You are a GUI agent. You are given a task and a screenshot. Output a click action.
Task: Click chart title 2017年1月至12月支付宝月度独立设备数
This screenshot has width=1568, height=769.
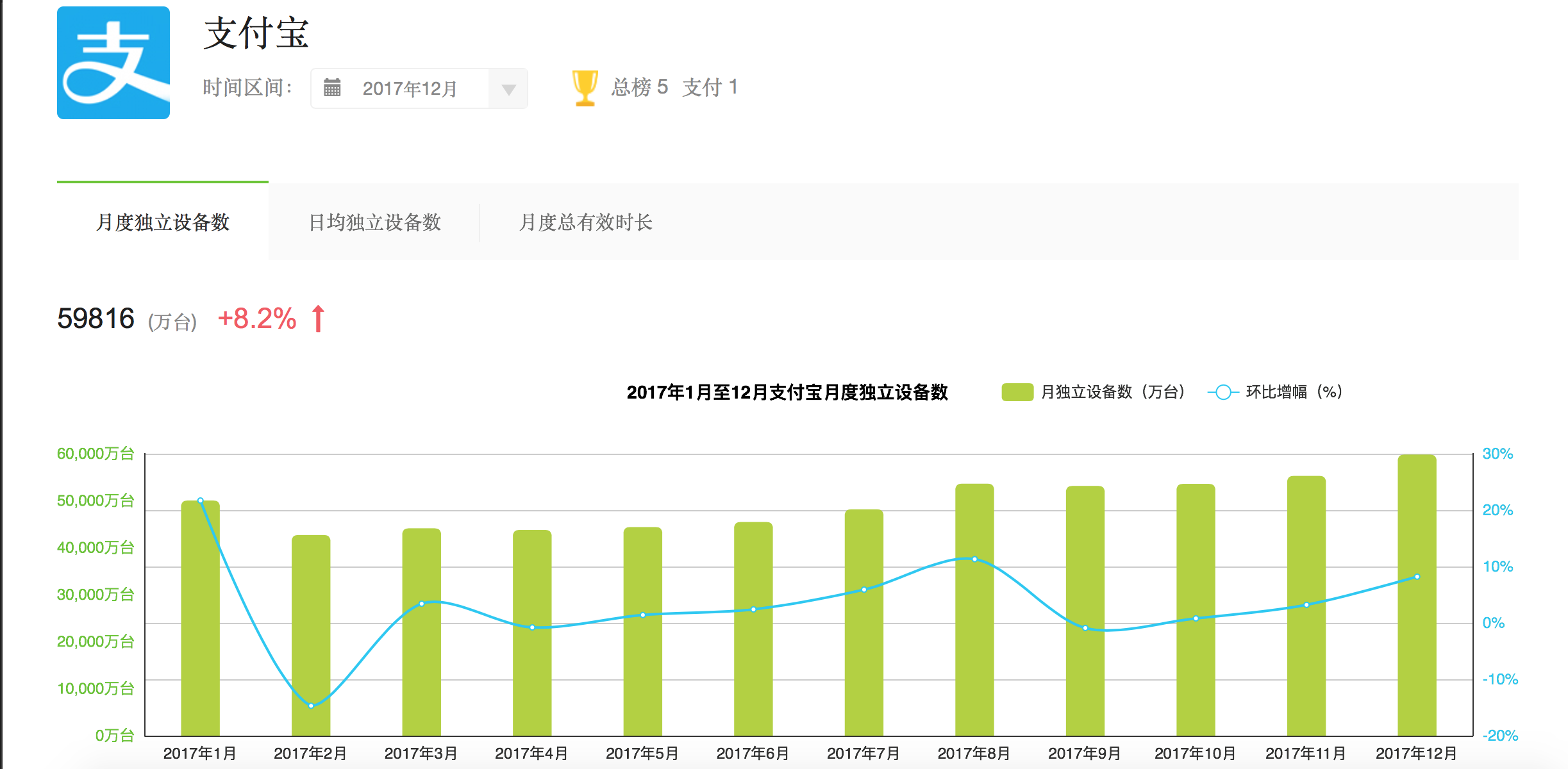[x=787, y=392]
